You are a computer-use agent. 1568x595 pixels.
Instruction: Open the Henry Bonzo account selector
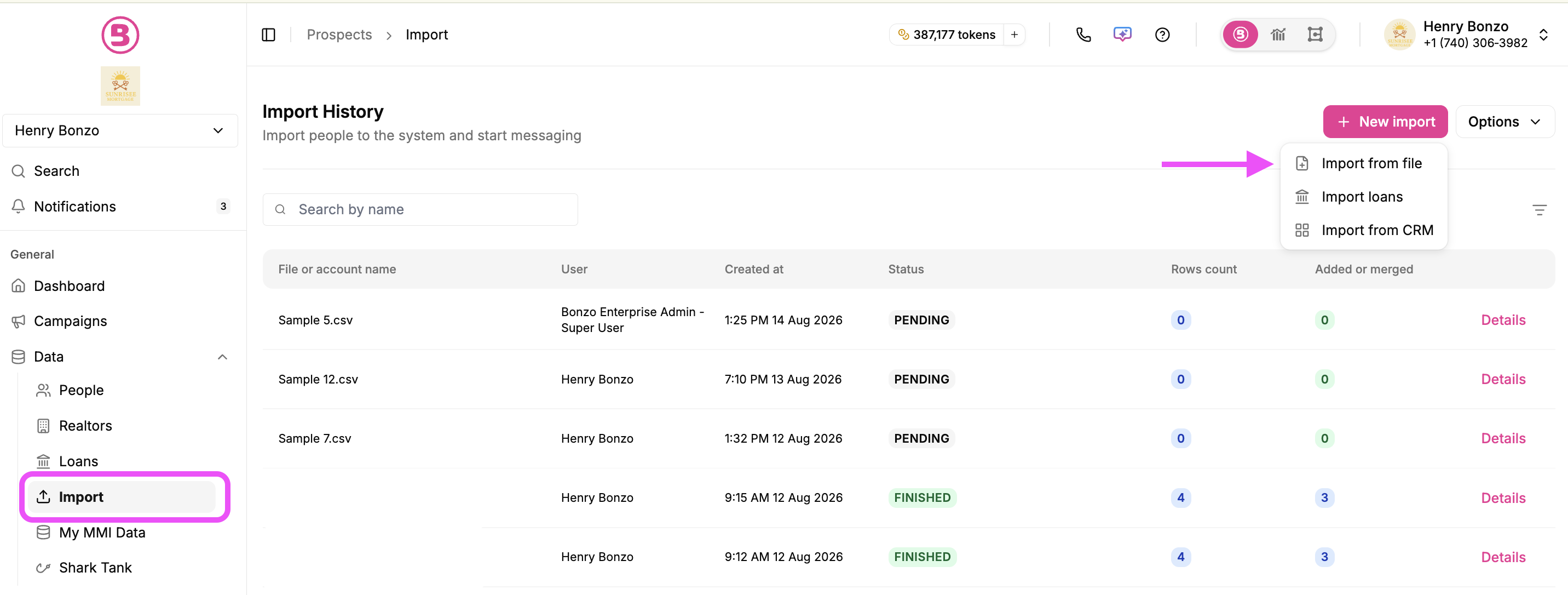tap(120, 130)
